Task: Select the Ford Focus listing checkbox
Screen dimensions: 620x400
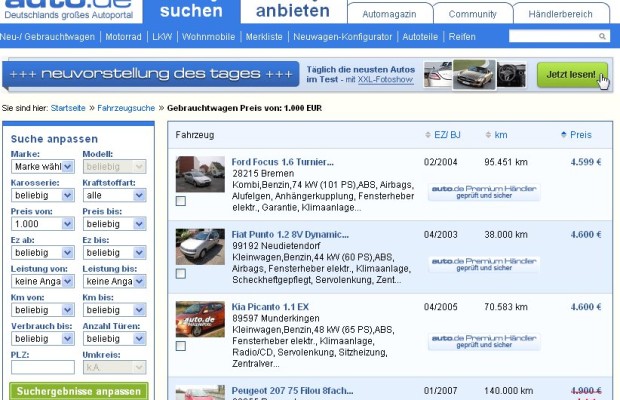Action: pos(181,201)
